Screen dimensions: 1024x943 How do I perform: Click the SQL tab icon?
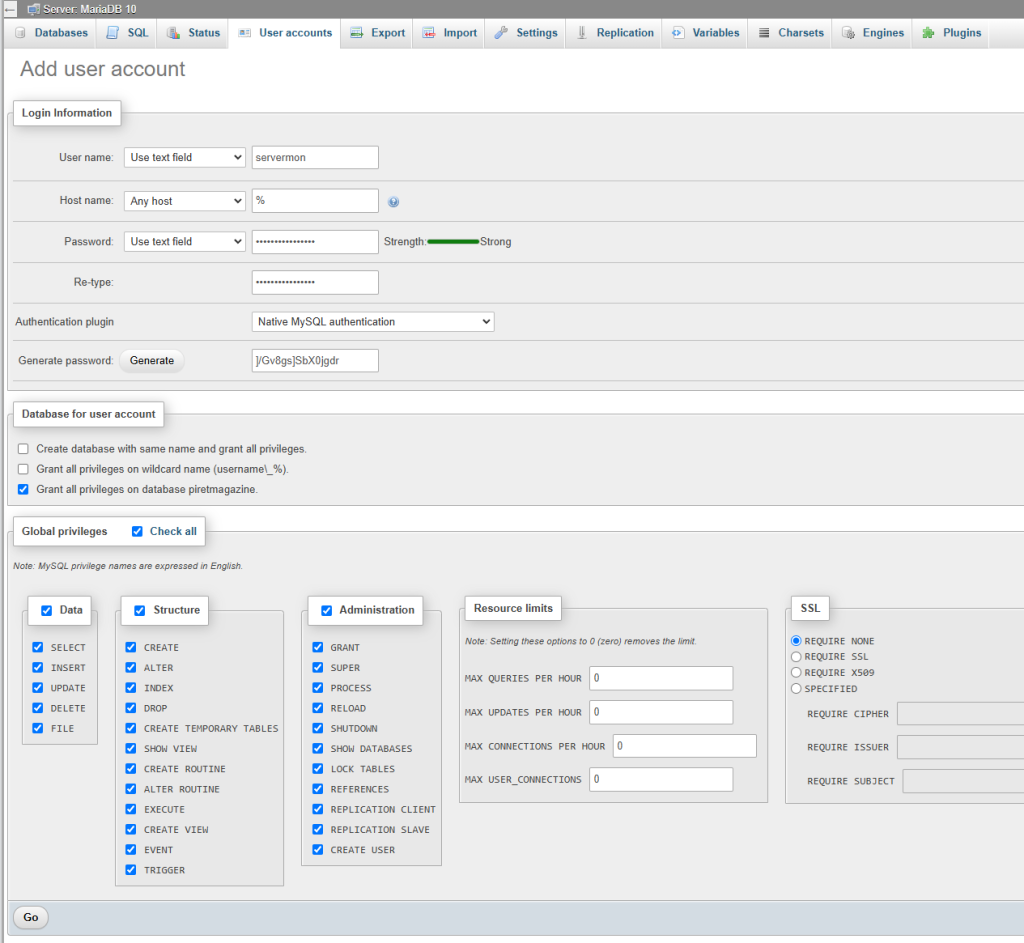112,33
